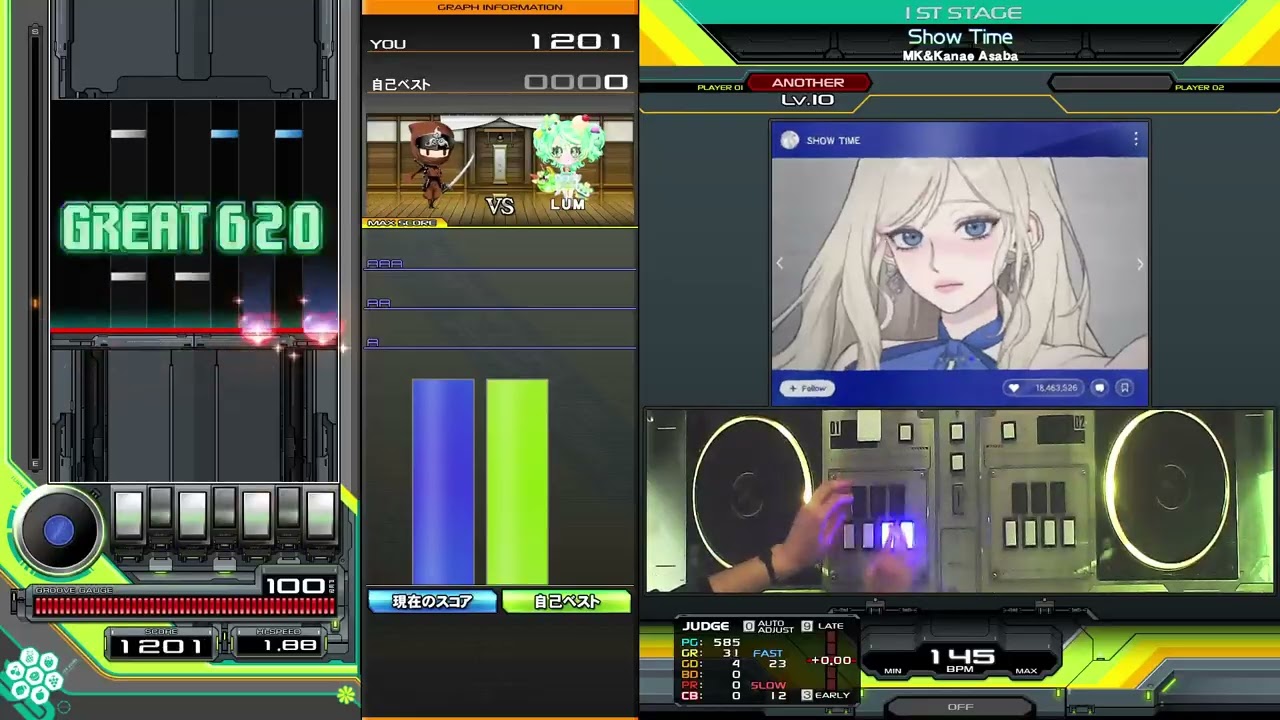The width and height of the screenshot is (1280, 720).
Task: Select the green 自己ベスト graph label
Action: point(567,601)
